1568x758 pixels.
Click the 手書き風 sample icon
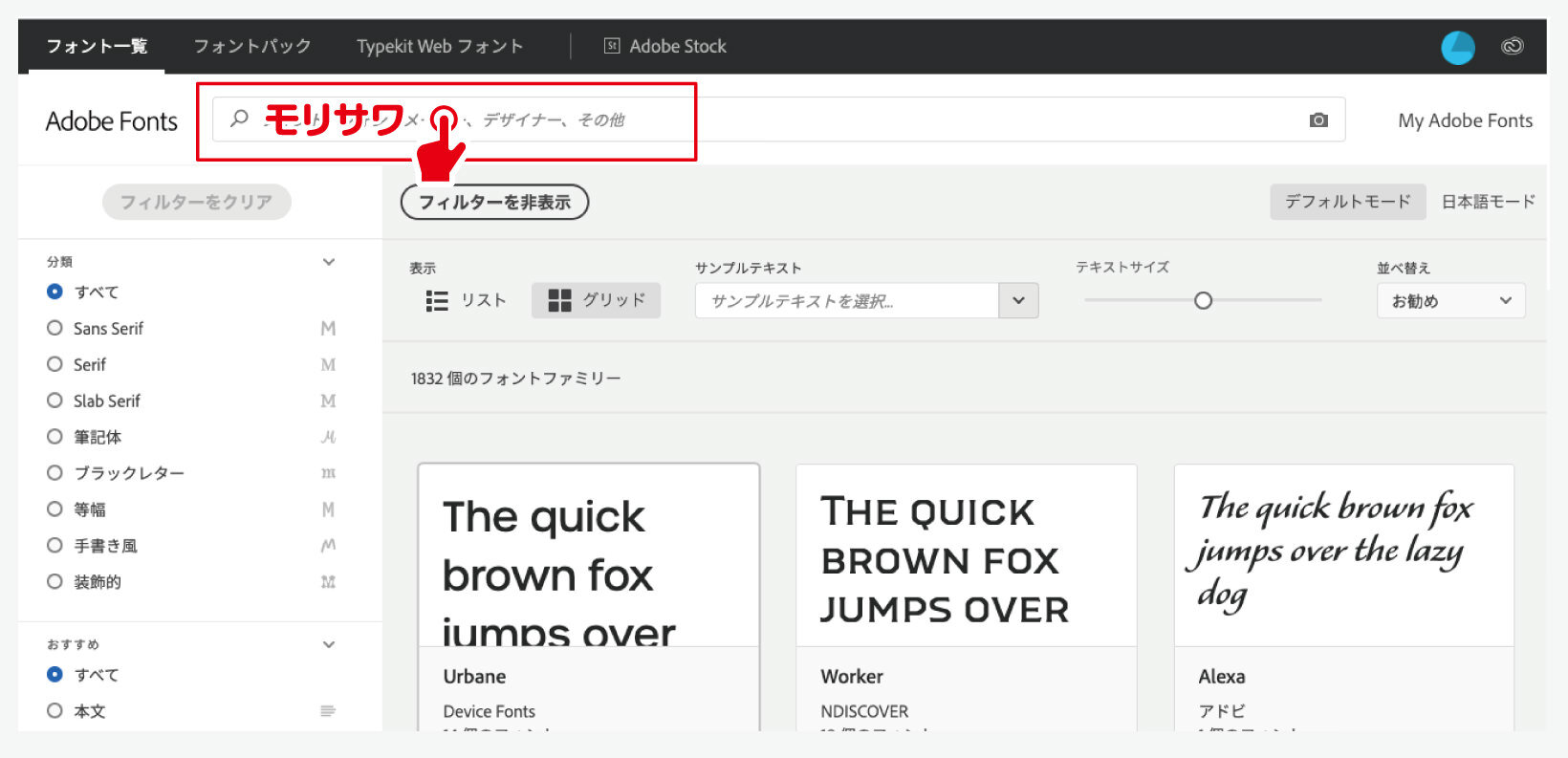pyautogui.click(x=328, y=545)
